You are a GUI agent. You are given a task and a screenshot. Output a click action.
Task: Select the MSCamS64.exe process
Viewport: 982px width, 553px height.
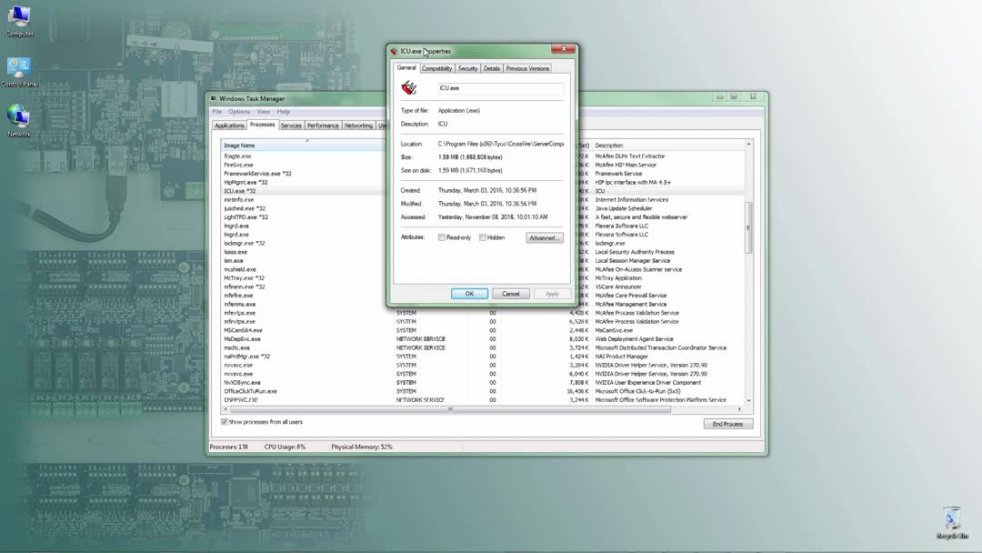[243, 330]
